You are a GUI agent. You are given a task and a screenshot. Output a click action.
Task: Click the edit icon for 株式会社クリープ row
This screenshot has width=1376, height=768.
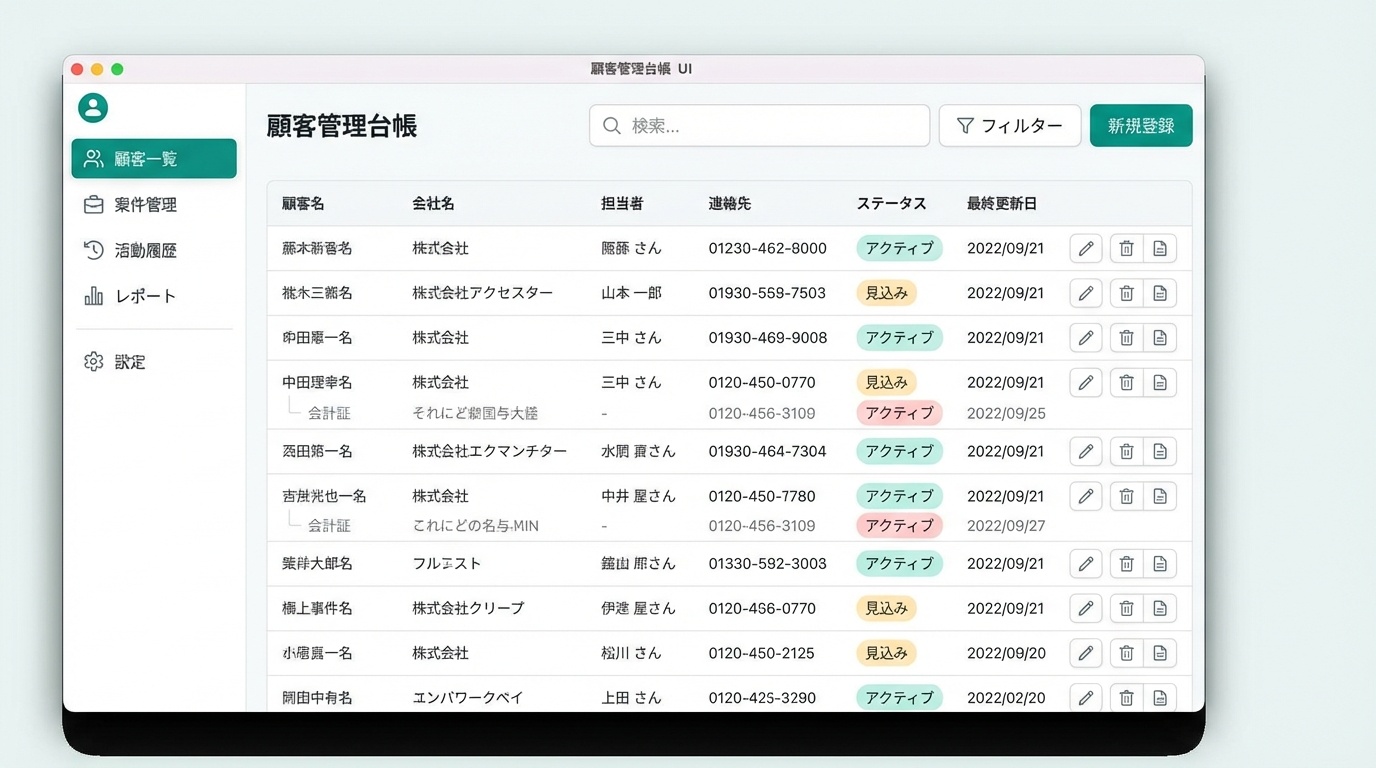click(1085, 608)
